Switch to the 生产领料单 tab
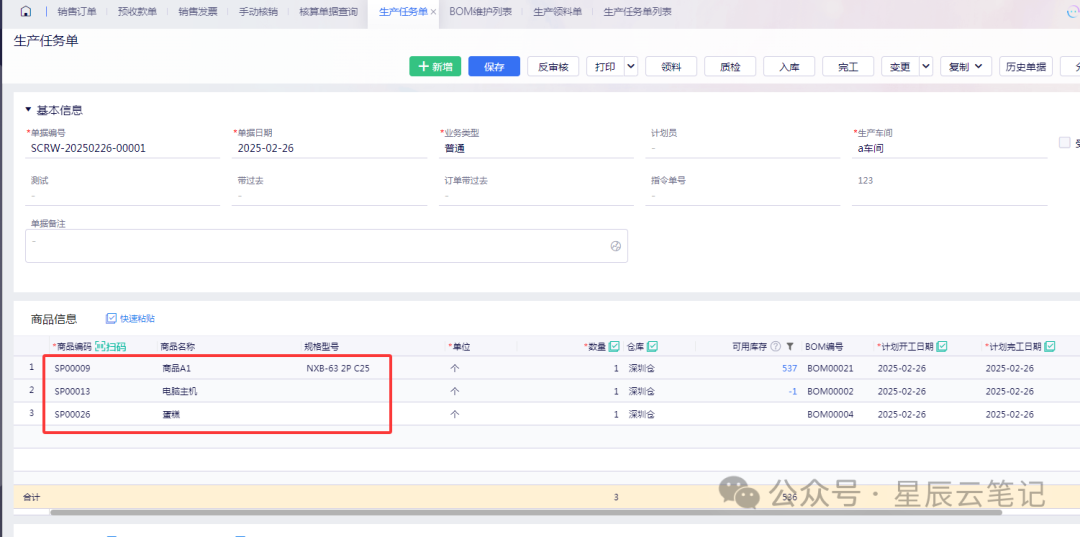Viewport: 1080px width, 537px height. pyautogui.click(x=557, y=12)
